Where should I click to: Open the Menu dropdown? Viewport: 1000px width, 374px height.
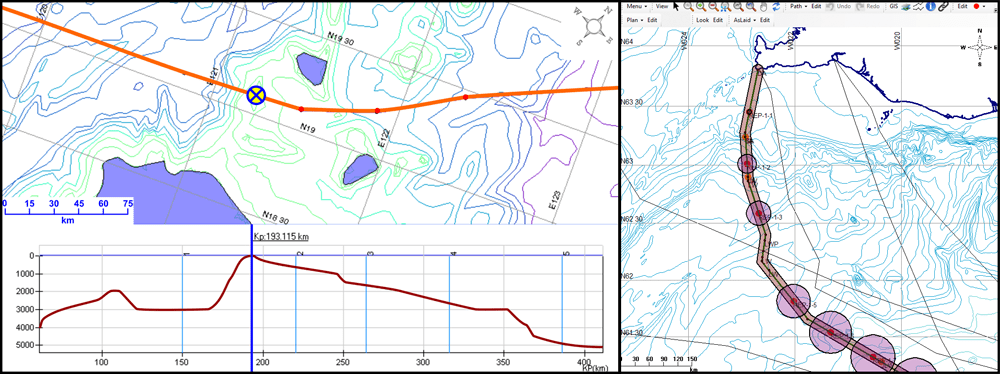pos(636,6)
